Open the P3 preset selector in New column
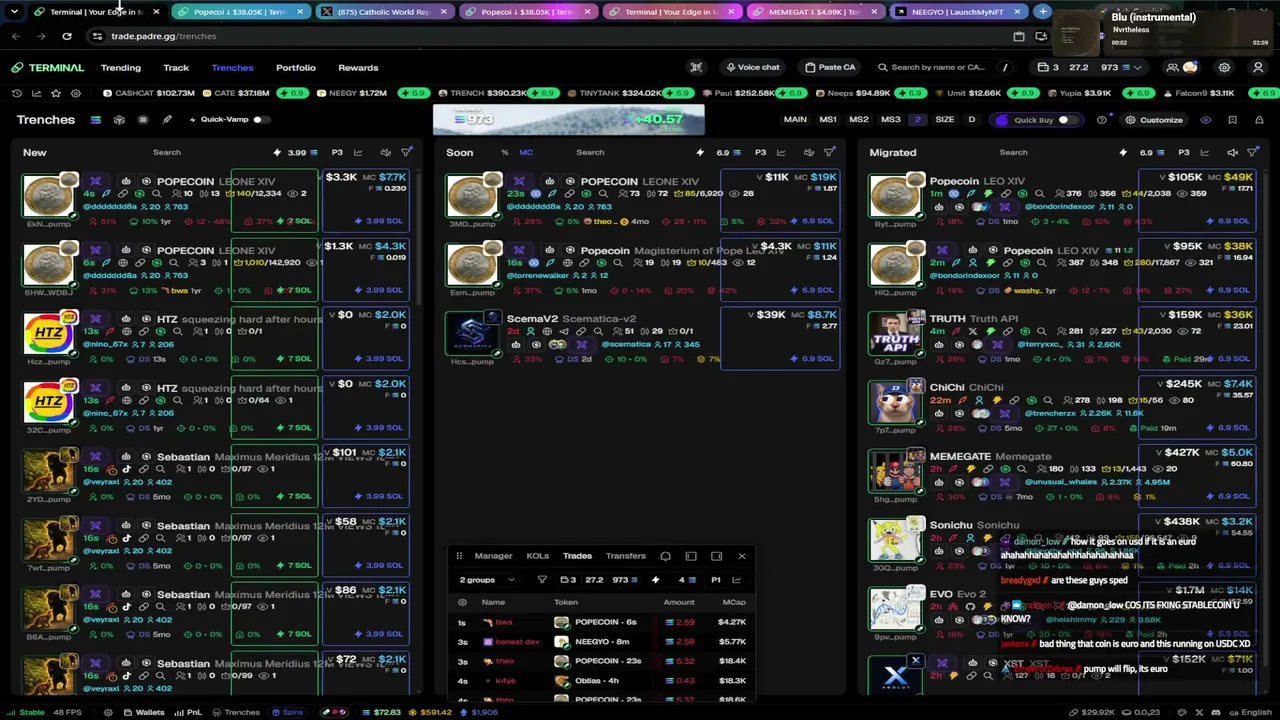The height and width of the screenshot is (720, 1280). [x=337, y=153]
